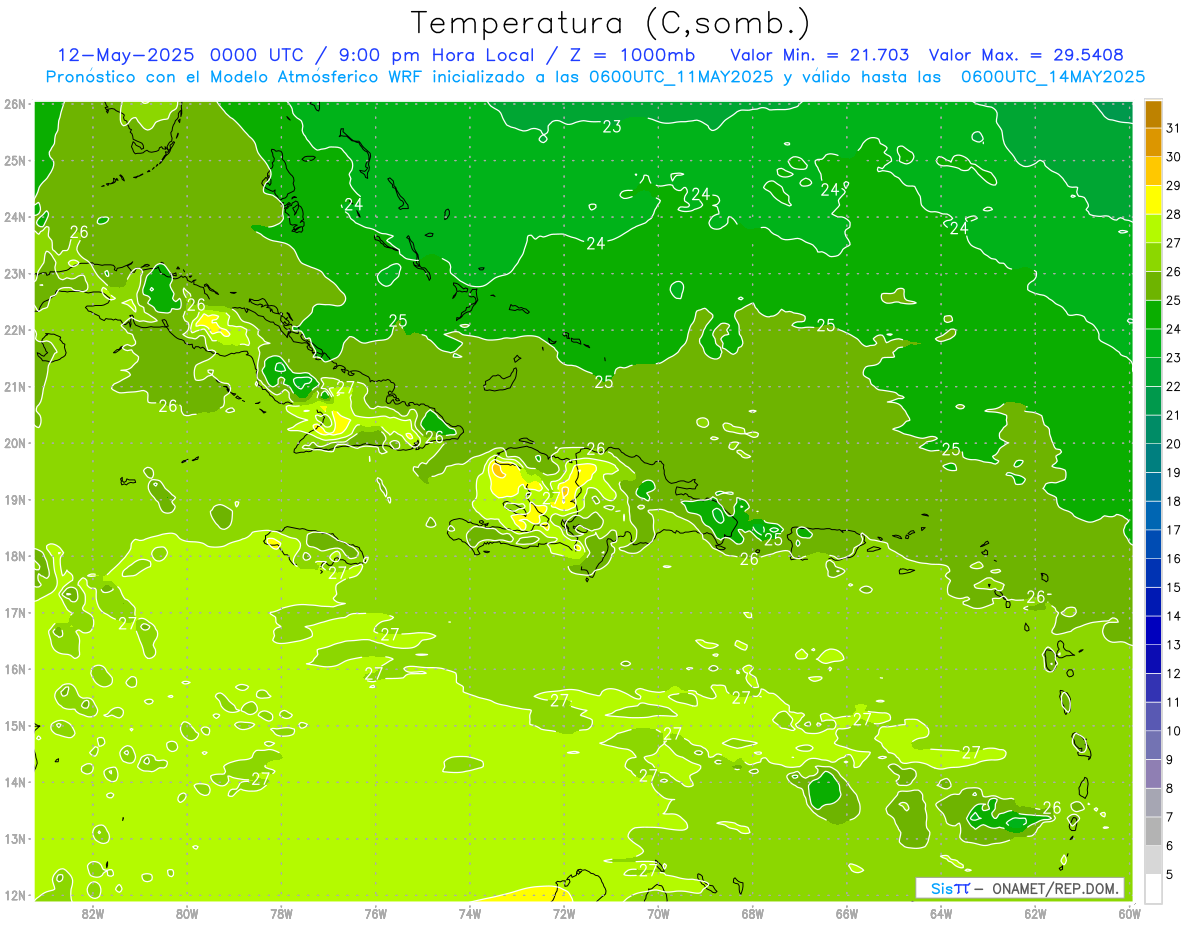Image resolution: width=1200 pixels, height=927 pixels.
Task: Click the 60W longitude axis label
Action: [x=1129, y=913]
